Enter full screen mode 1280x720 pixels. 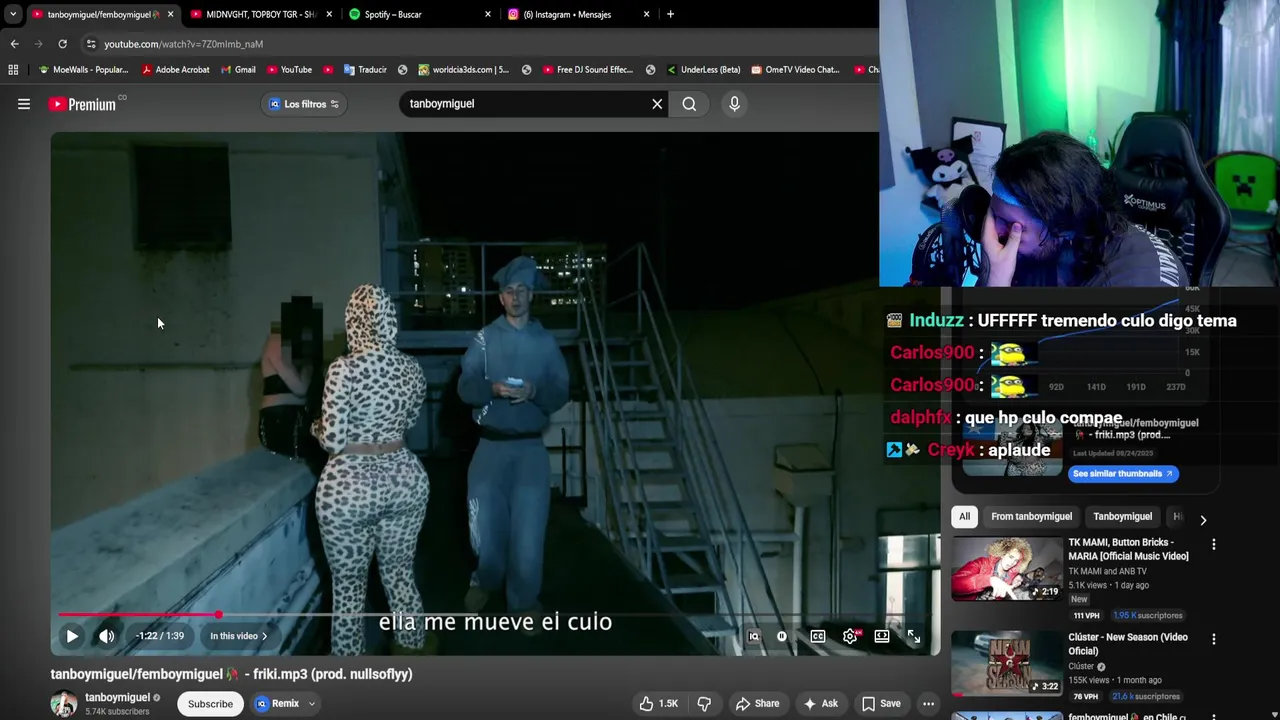click(914, 636)
